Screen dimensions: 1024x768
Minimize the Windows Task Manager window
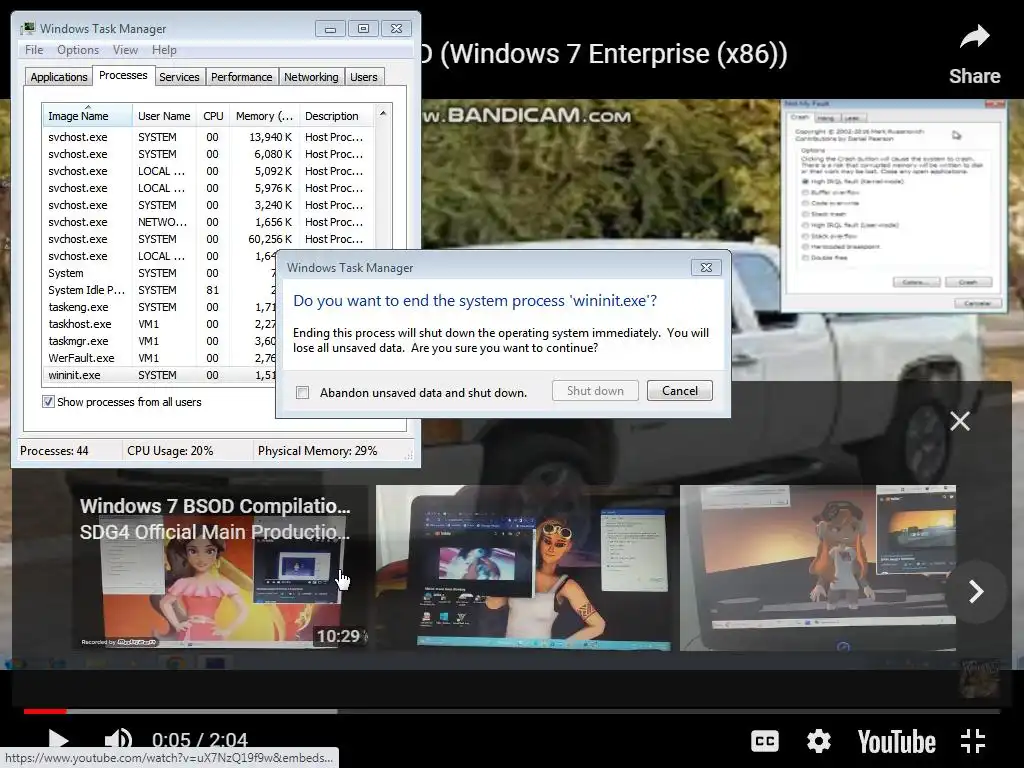pyautogui.click(x=330, y=29)
